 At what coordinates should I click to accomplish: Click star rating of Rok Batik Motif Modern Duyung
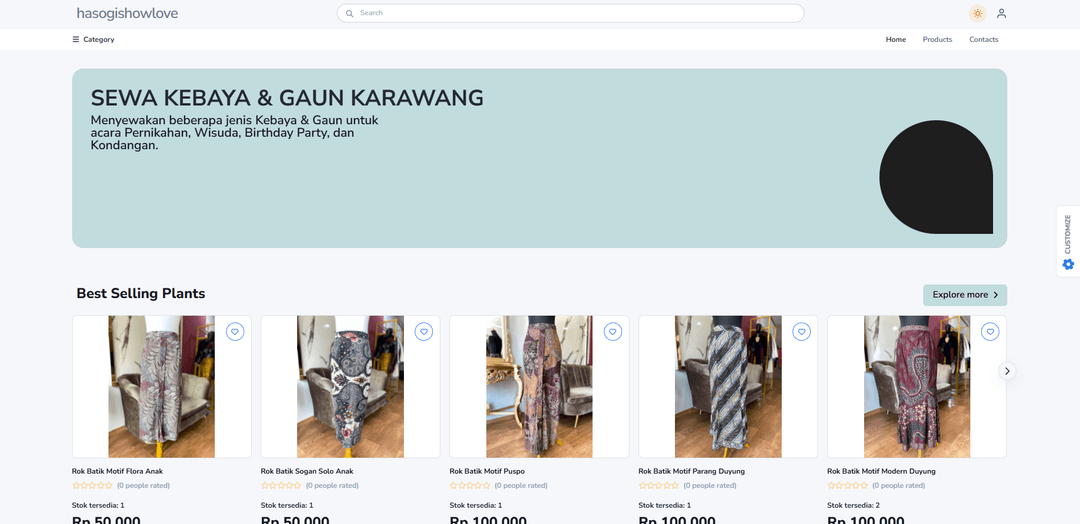click(847, 485)
